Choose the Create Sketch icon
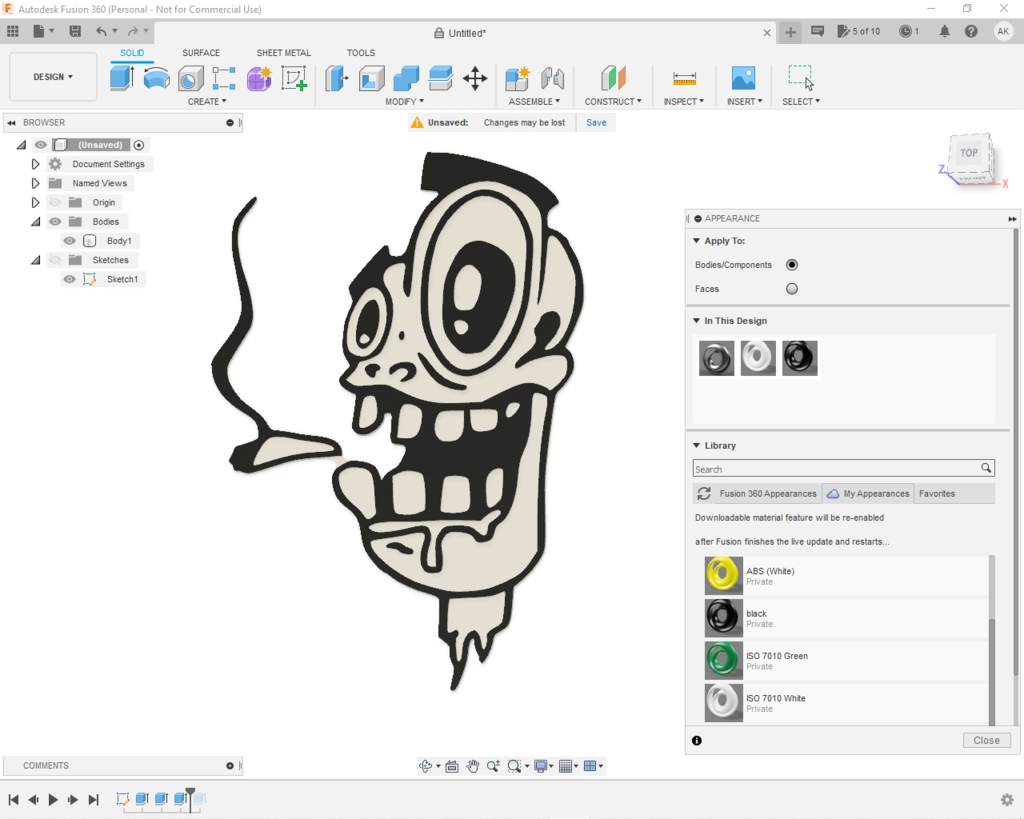 click(294, 78)
